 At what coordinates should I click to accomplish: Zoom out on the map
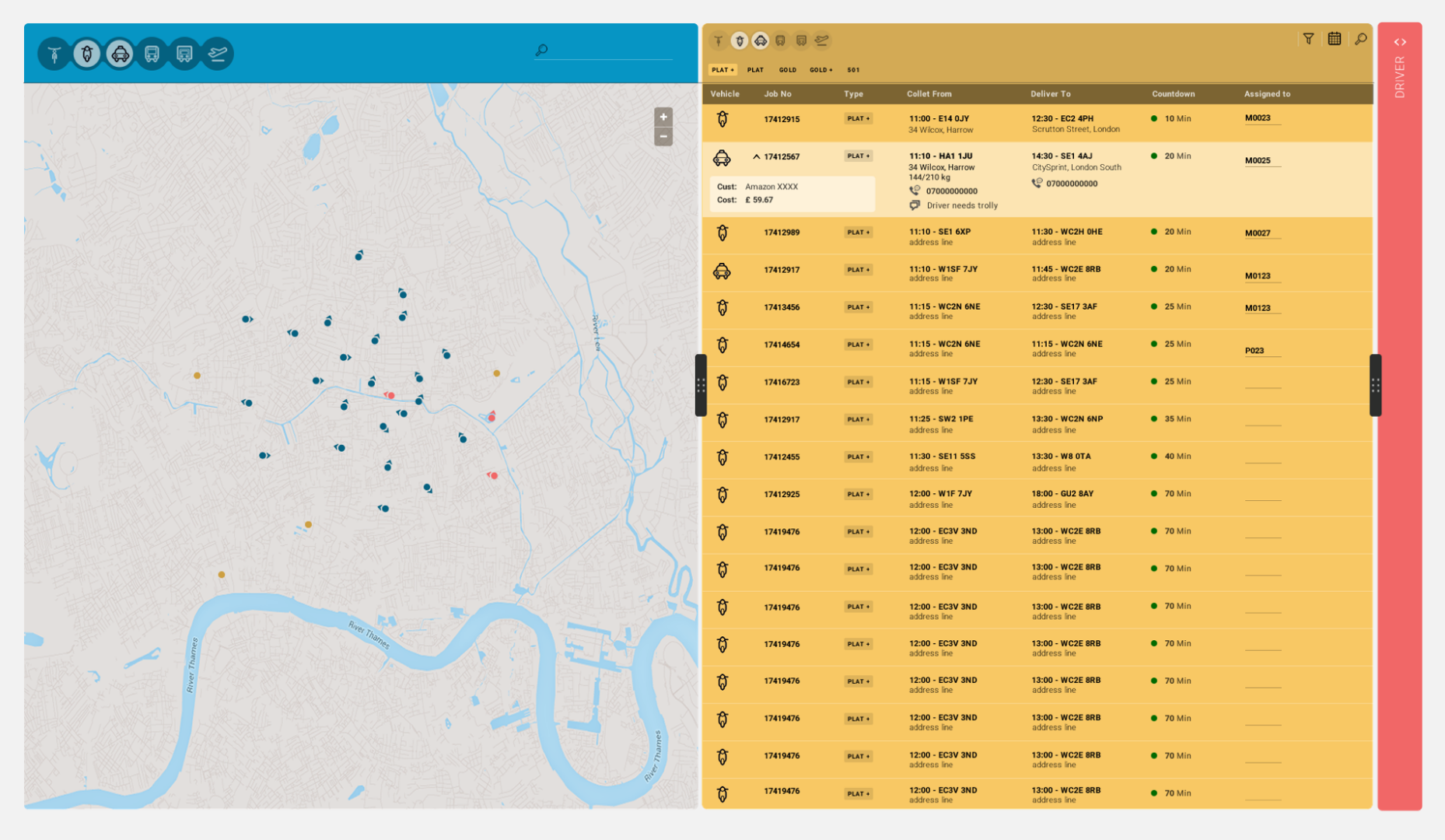pyautogui.click(x=663, y=136)
